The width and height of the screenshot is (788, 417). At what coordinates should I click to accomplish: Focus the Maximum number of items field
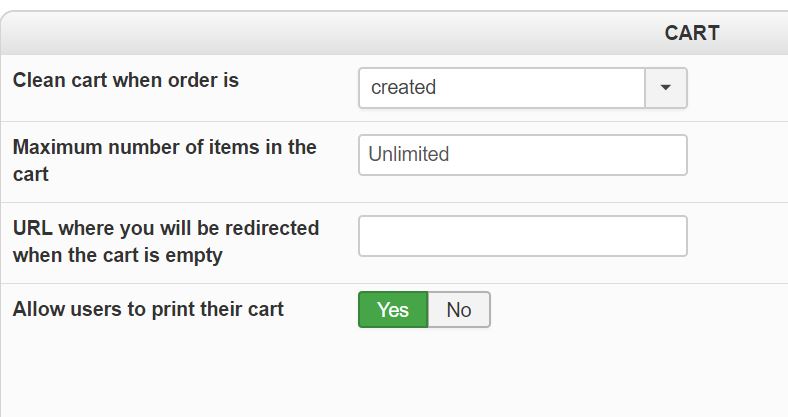tap(522, 155)
